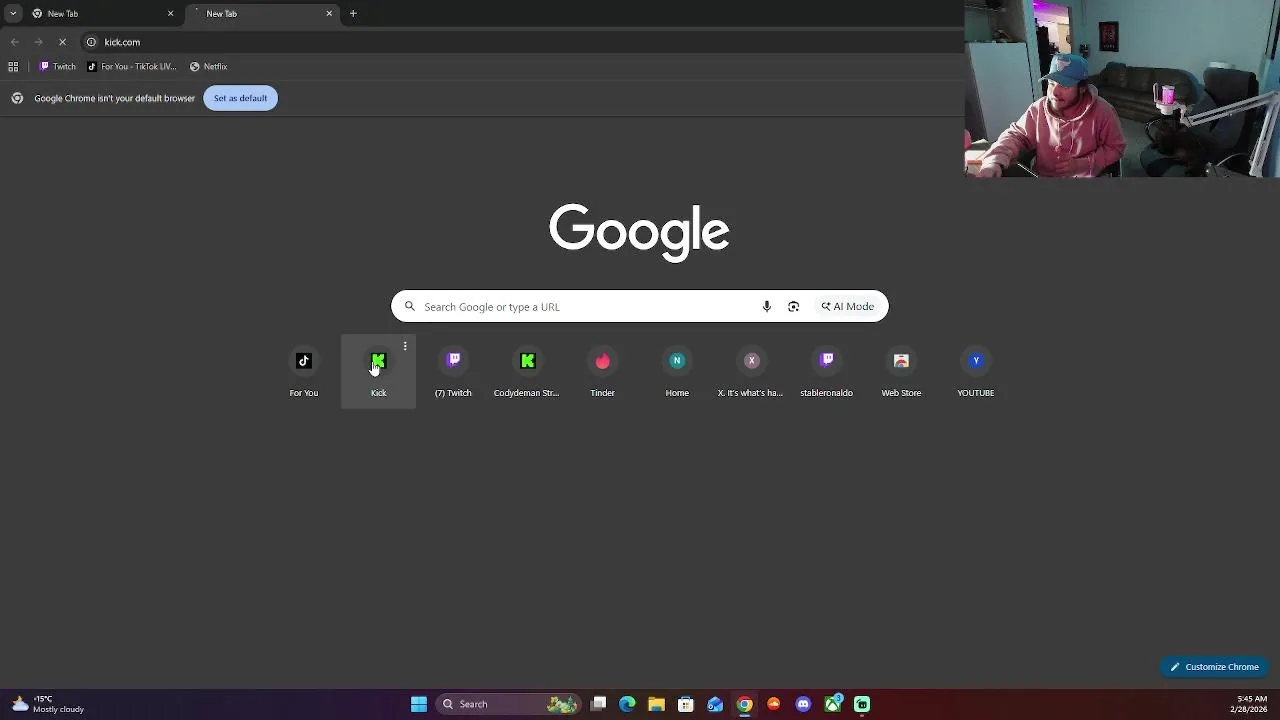Start voice search via the microphone icon

coord(767,307)
